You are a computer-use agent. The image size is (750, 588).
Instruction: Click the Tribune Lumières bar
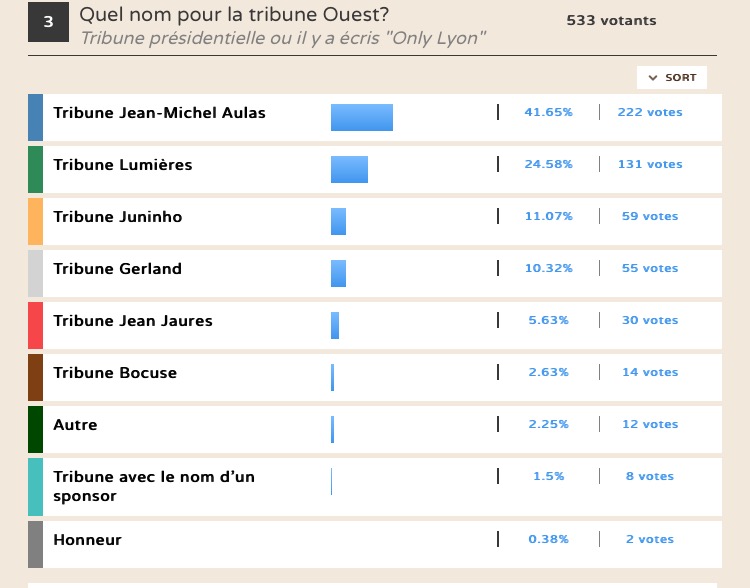click(x=349, y=169)
